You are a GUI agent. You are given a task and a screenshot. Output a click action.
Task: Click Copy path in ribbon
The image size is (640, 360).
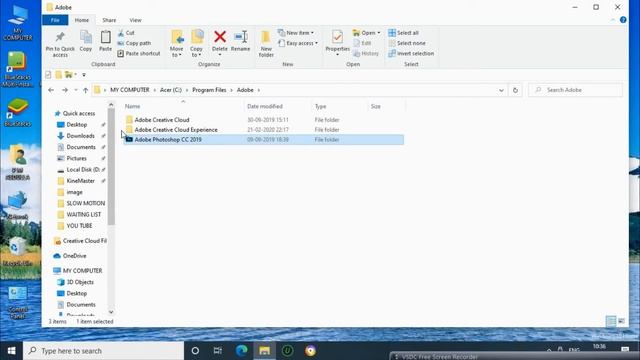pos(134,43)
